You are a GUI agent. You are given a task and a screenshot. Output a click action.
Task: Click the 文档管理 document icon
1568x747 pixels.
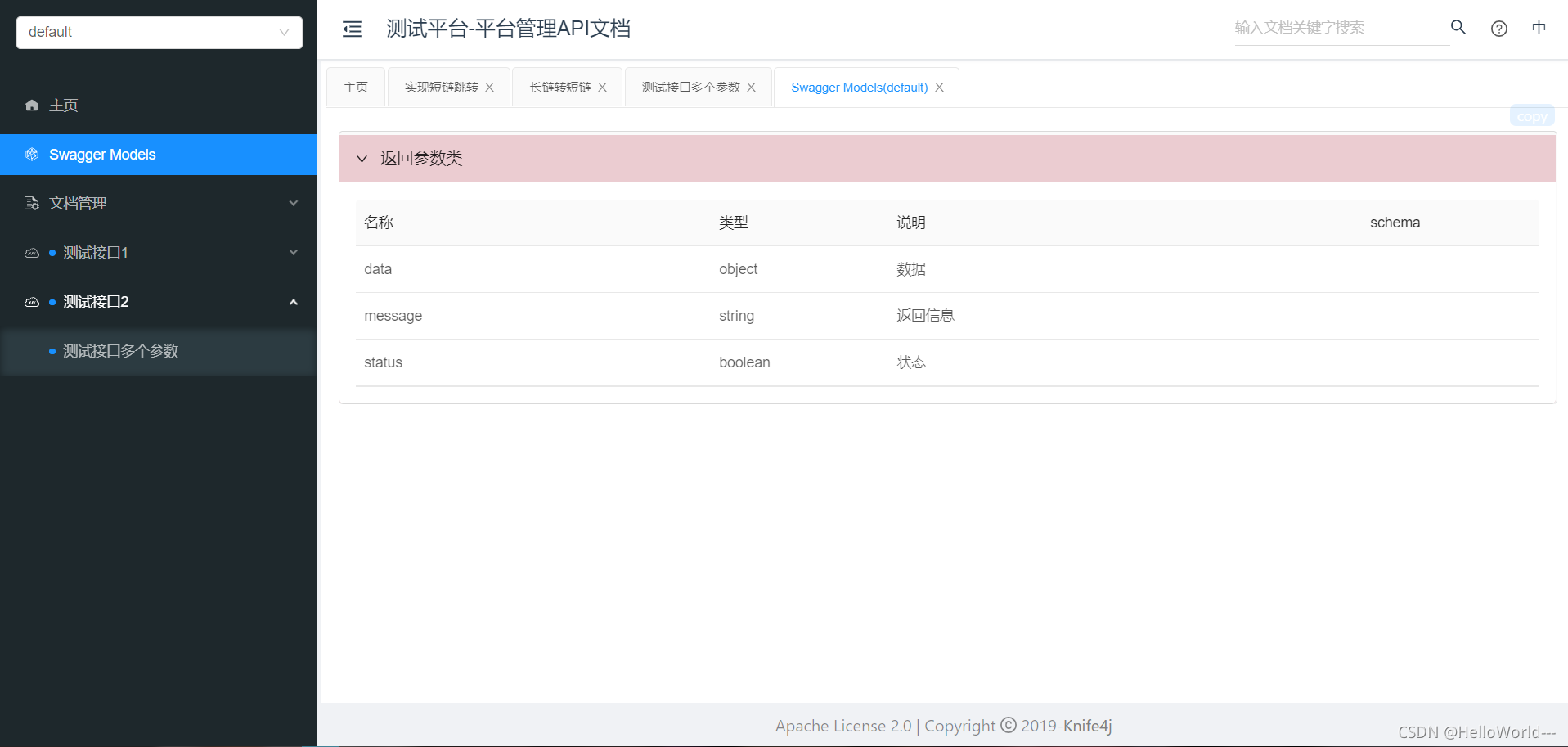pos(32,203)
